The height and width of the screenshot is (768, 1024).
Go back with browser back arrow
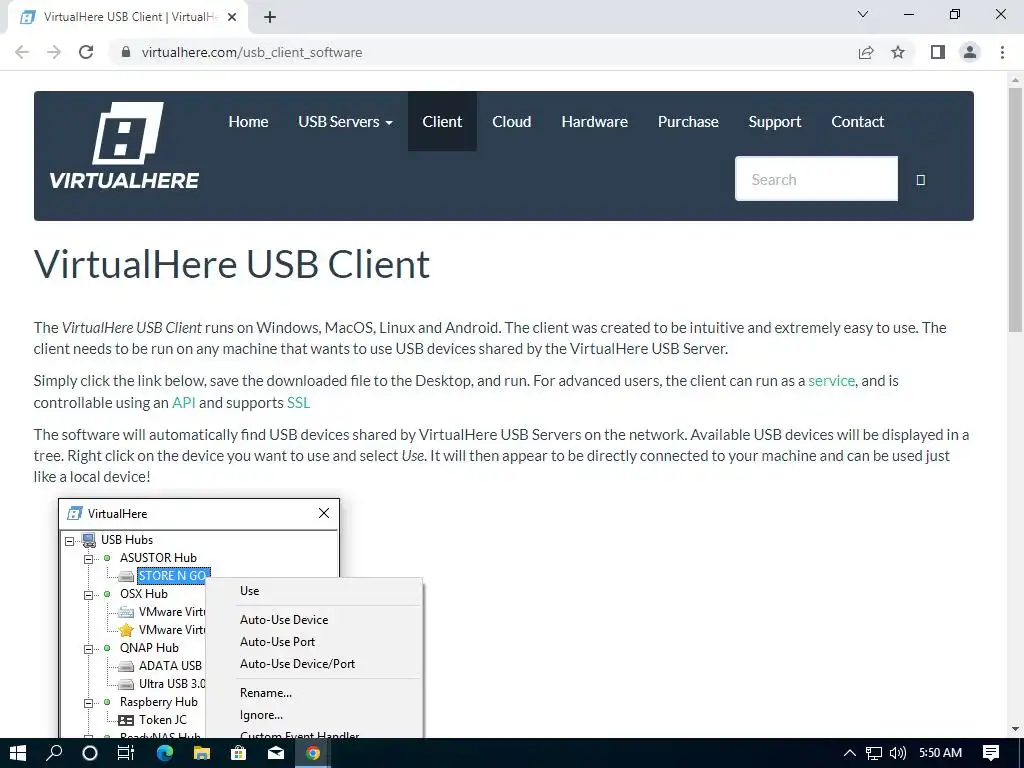[x=22, y=52]
